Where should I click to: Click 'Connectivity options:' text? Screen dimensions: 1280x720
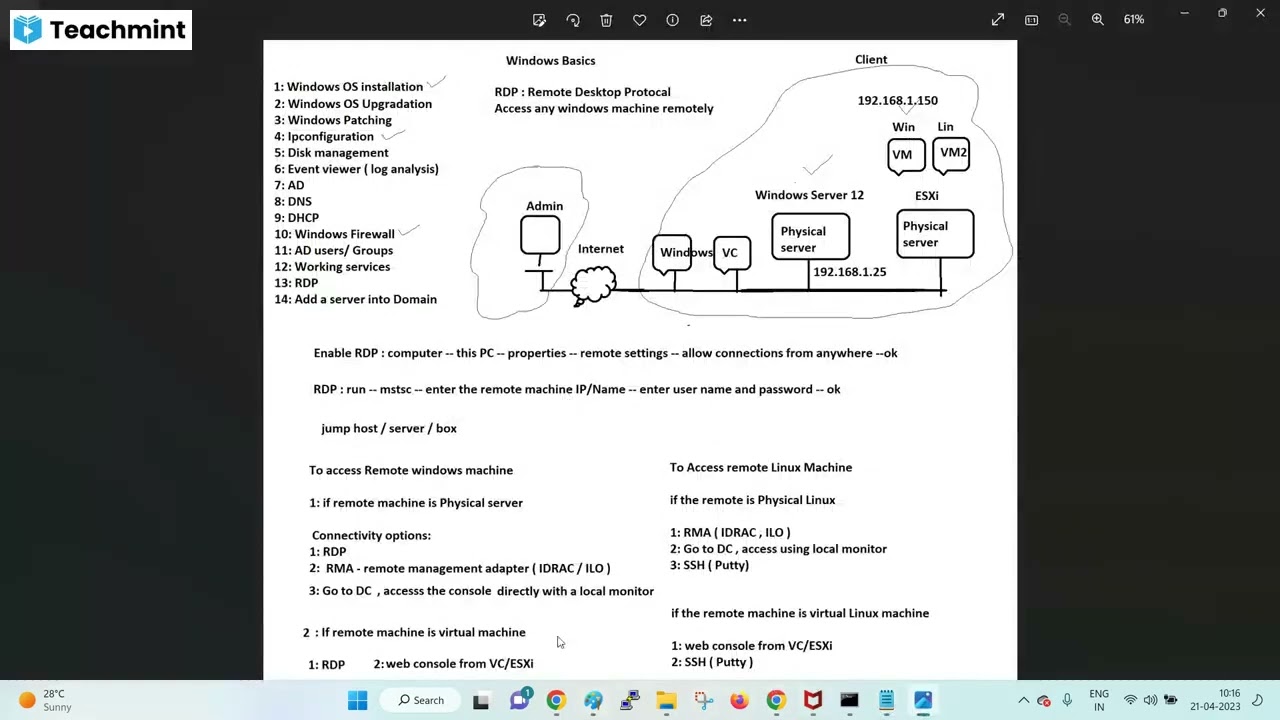[x=371, y=536]
